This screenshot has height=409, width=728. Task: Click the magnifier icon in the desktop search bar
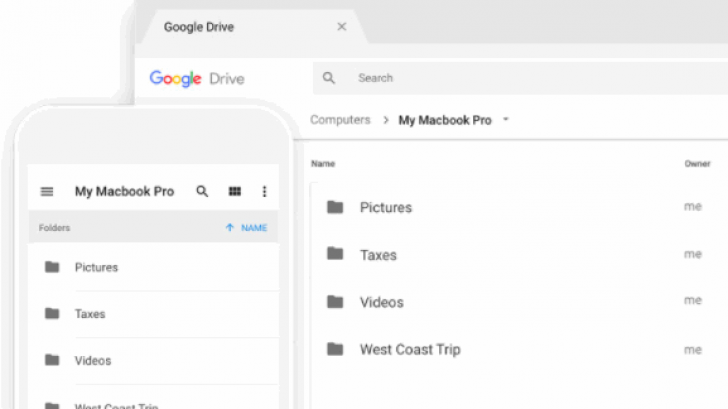click(329, 78)
